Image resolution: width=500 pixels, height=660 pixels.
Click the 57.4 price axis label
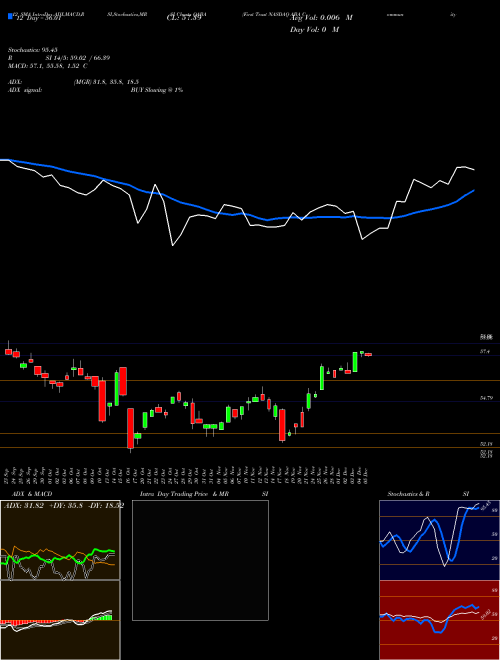485,351
